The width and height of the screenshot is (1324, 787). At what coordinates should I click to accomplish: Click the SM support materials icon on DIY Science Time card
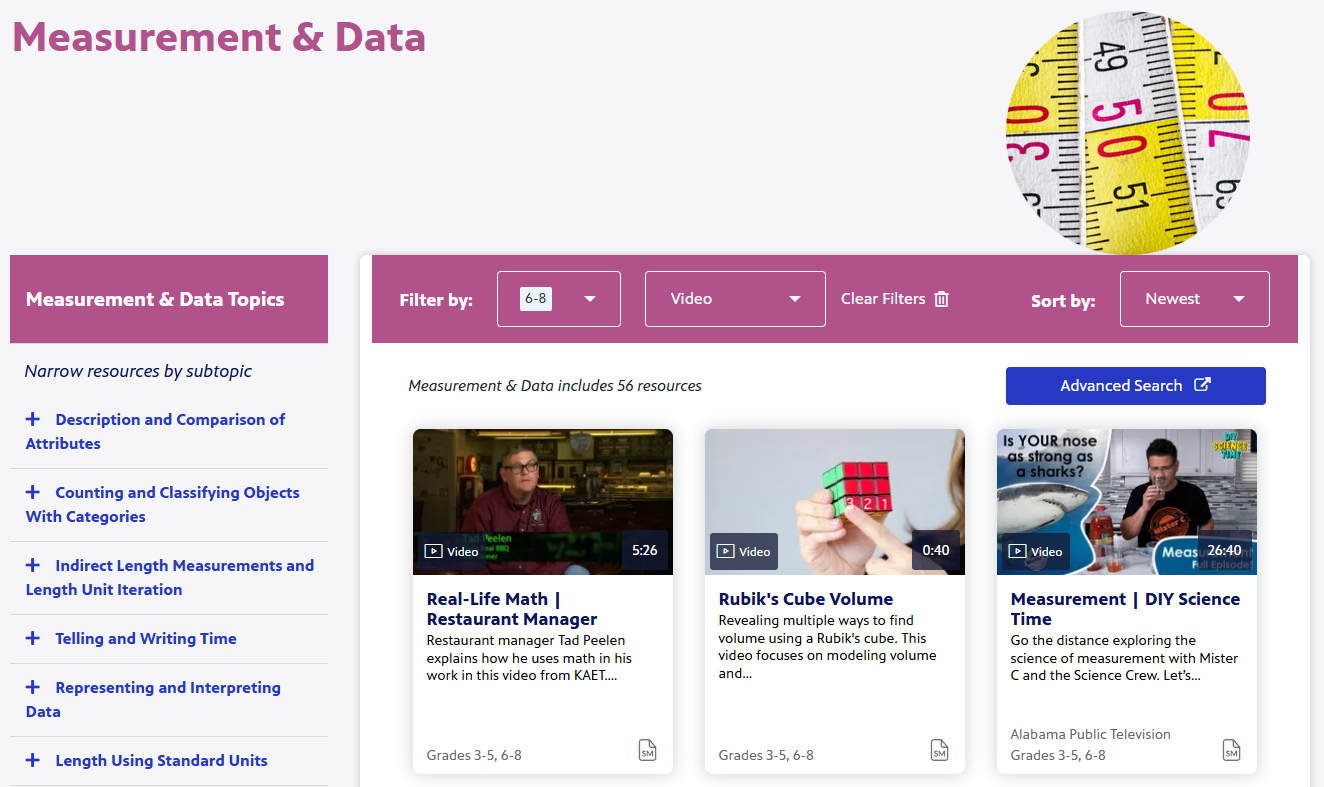[x=1231, y=750]
